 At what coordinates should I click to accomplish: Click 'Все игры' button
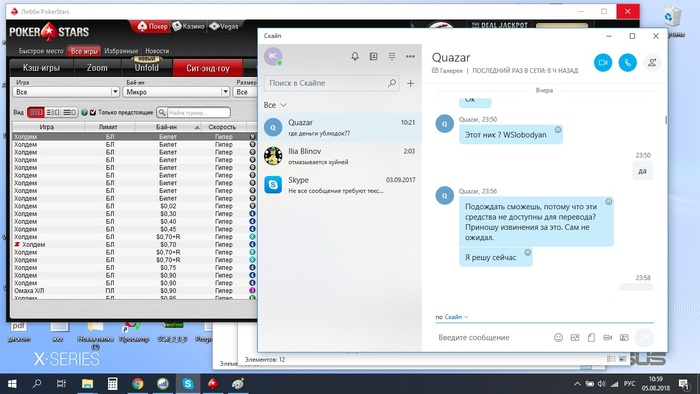point(84,51)
